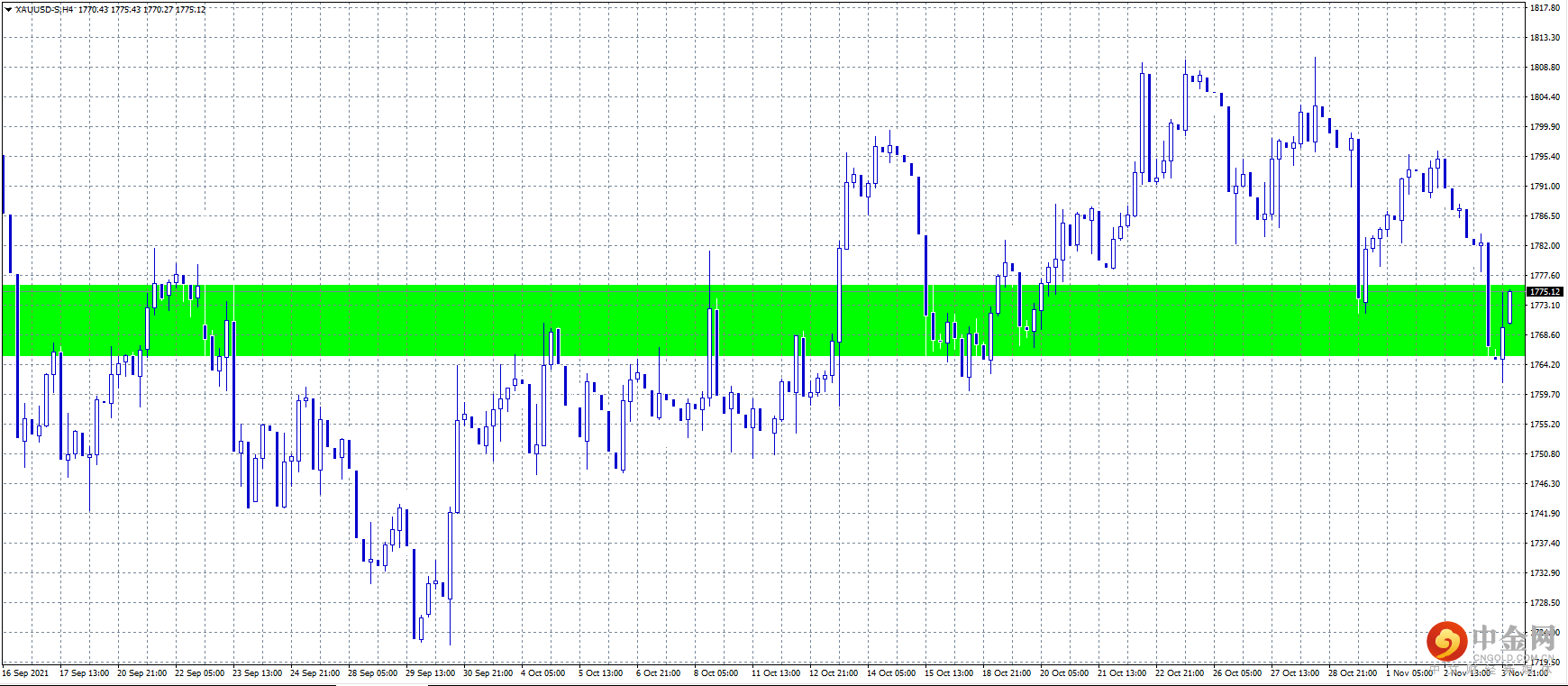Click price level 1759.70 on the scale
1568x686 pixels.
point(1545,395)
